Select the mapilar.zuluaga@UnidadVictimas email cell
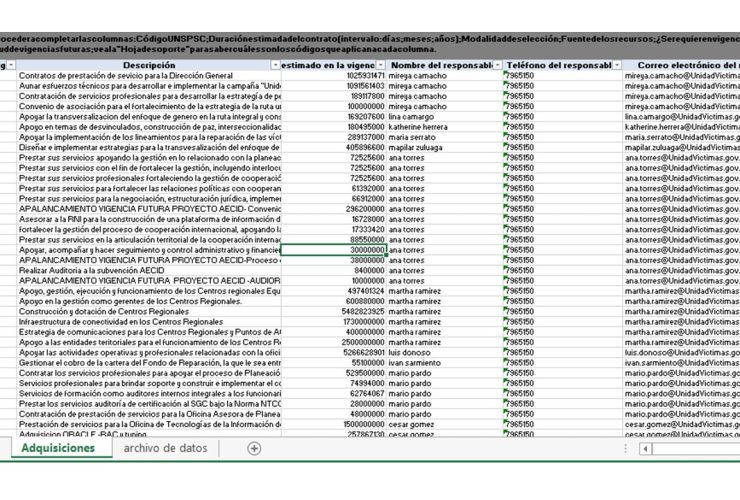Image resolution: width=740 pixels, height=500 pixels. (x=681, y=147)
